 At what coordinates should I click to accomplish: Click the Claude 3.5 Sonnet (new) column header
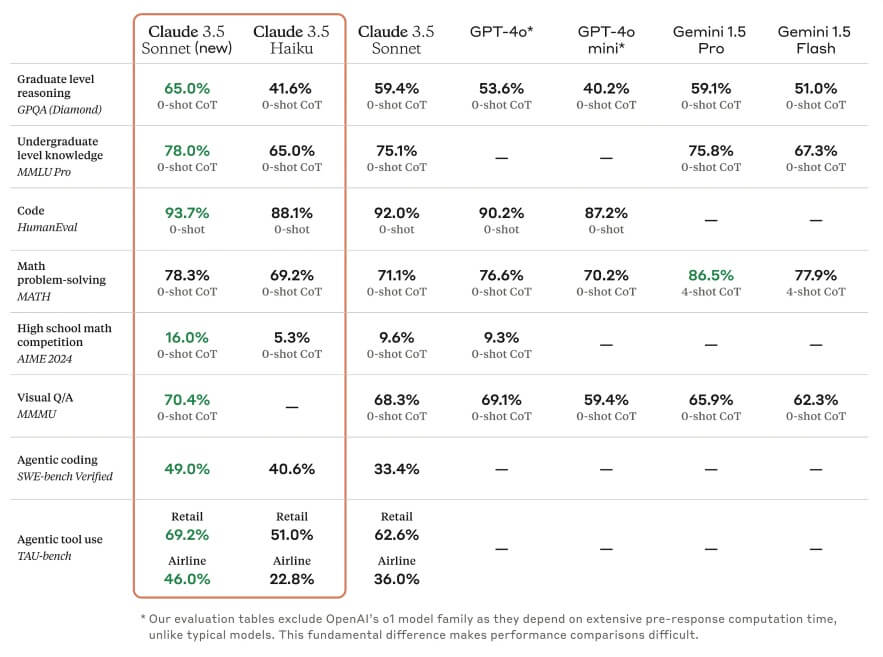pyautogui.click(x=187, y=39)
